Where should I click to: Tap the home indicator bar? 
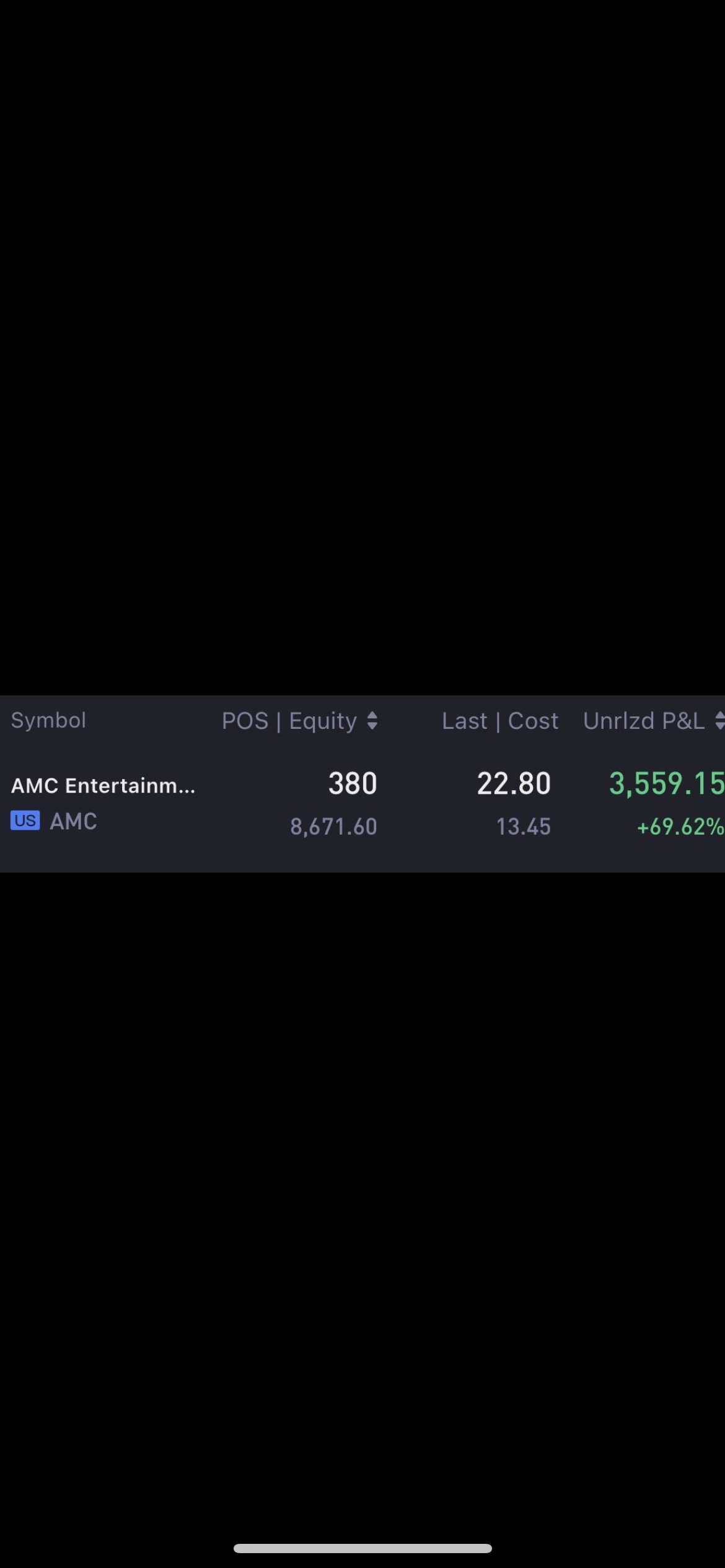[x=362, y=1548]
